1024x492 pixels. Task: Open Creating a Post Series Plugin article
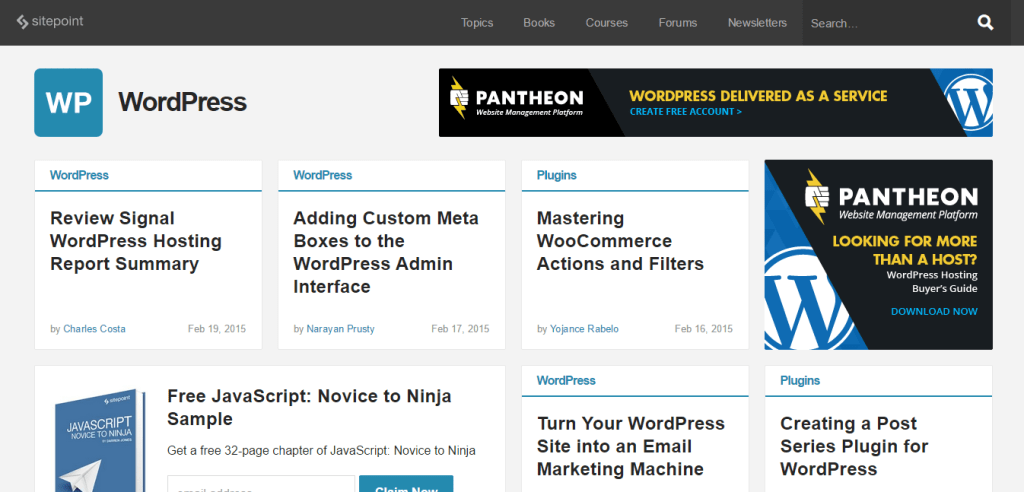pyautogui.click(x=854, y=446)
